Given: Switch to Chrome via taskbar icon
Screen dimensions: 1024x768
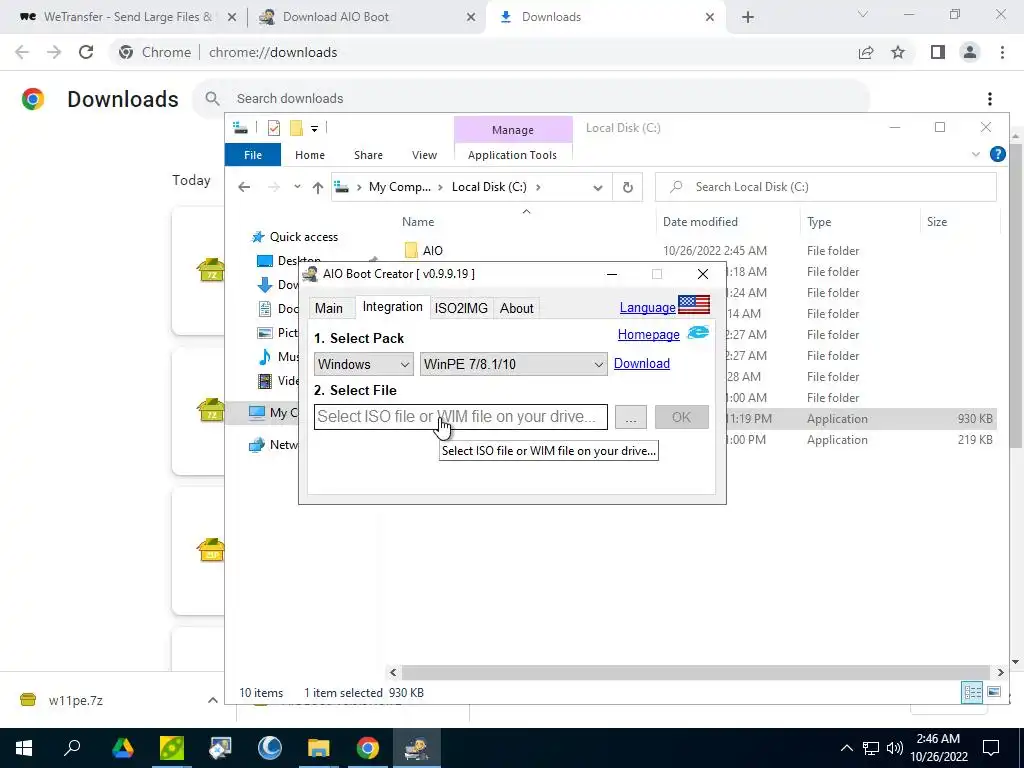Looking at the screenshot, I should coord(368,748).
